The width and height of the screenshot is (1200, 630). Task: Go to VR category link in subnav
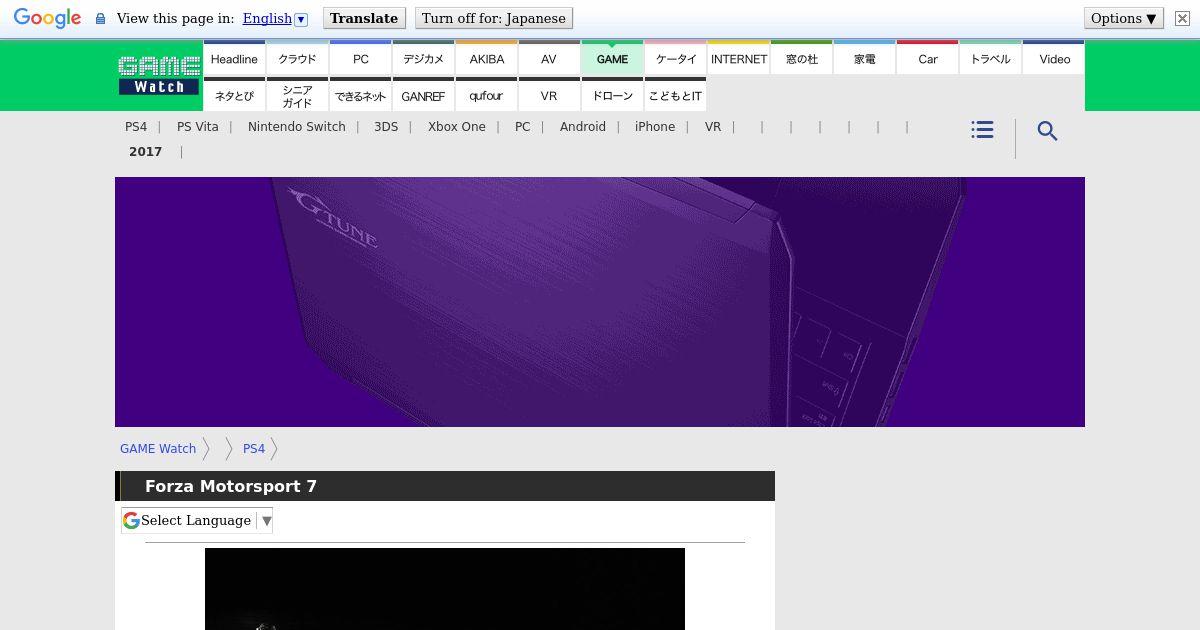tap(713, 127)
